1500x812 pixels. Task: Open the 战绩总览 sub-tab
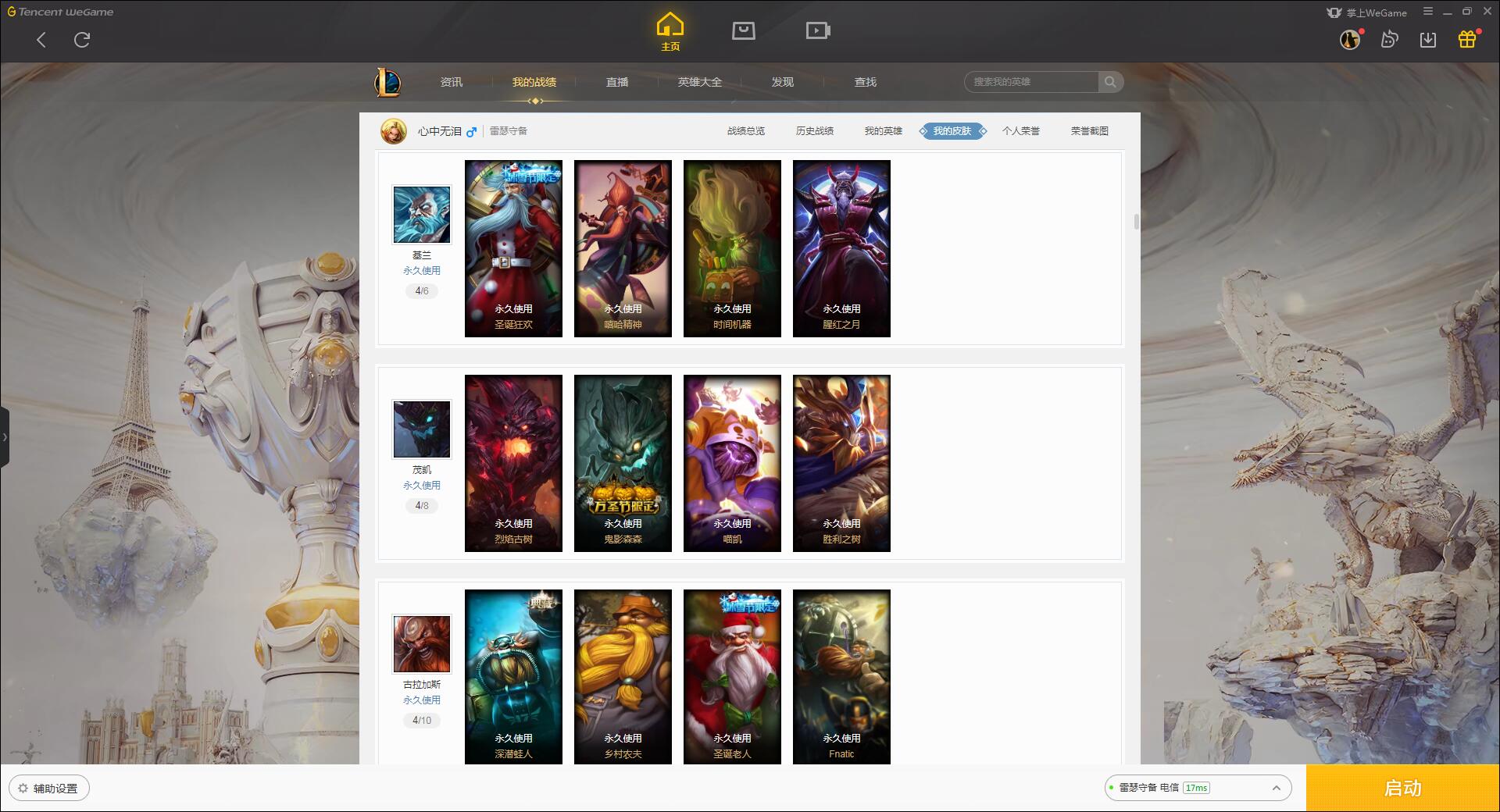[746, 131]
